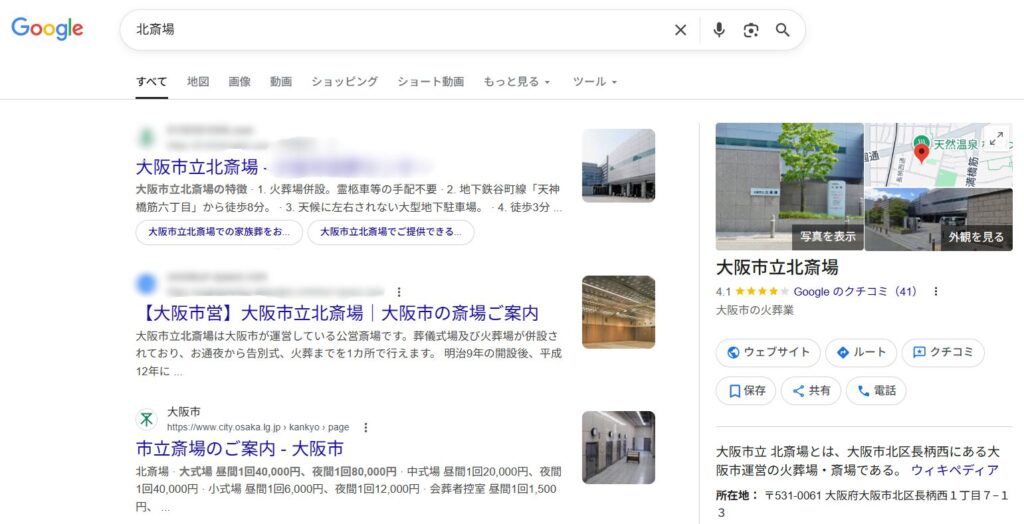The height and width of the screenshot is (524, 1024).
Task: Open more options for 【大阪市営】 result
Action: [399, 291]
